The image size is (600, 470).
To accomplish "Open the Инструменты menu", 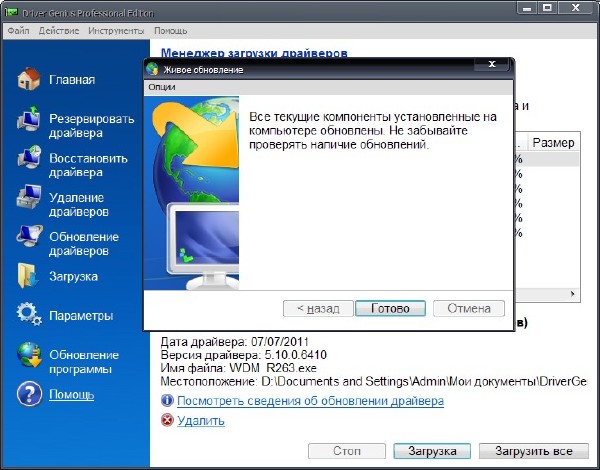I will pyautogui.click(x=115, y=31).
